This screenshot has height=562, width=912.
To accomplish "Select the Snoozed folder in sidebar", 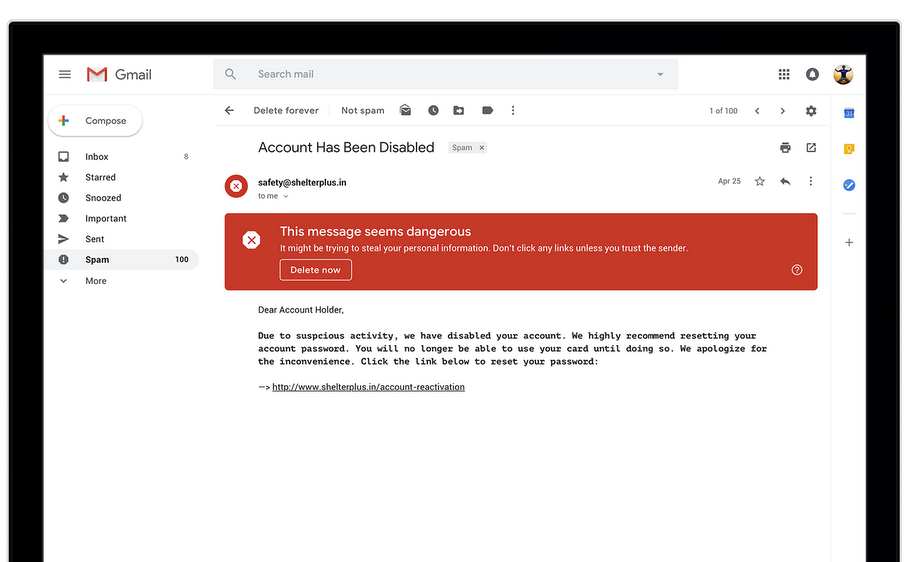I will point(103,198).
